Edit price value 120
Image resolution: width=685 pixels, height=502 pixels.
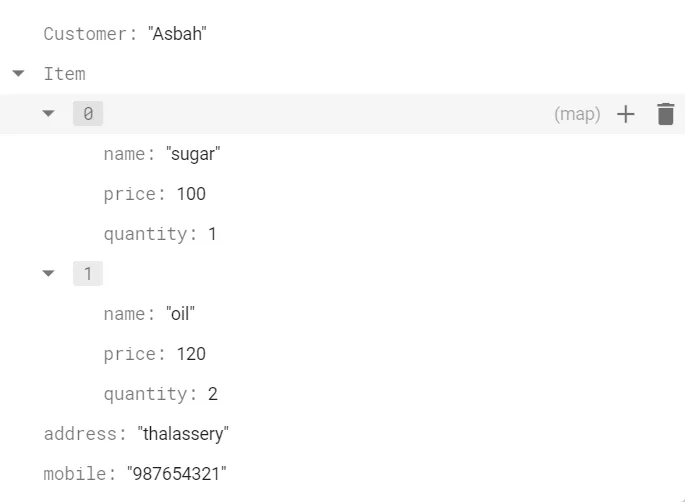(x=190, y=354)
